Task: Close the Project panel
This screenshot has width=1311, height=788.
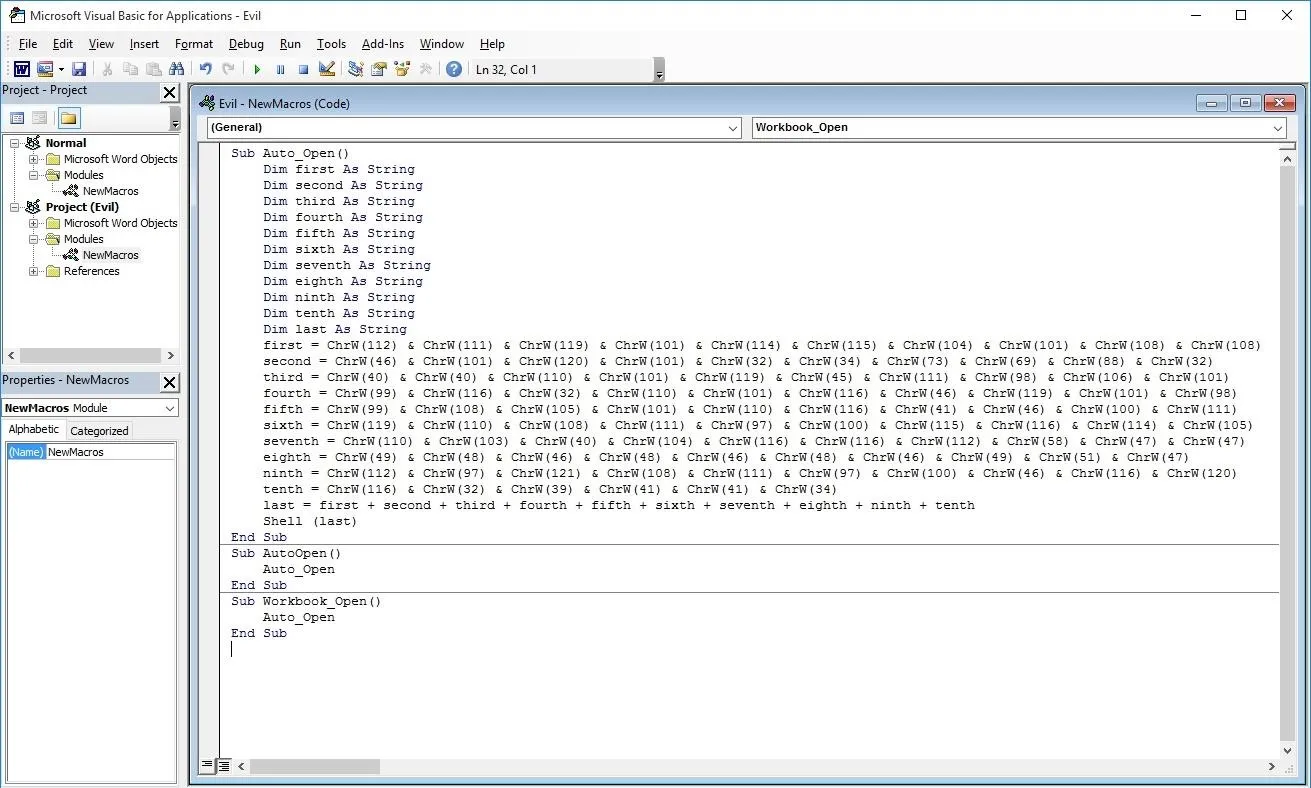Action: [169, 92]
